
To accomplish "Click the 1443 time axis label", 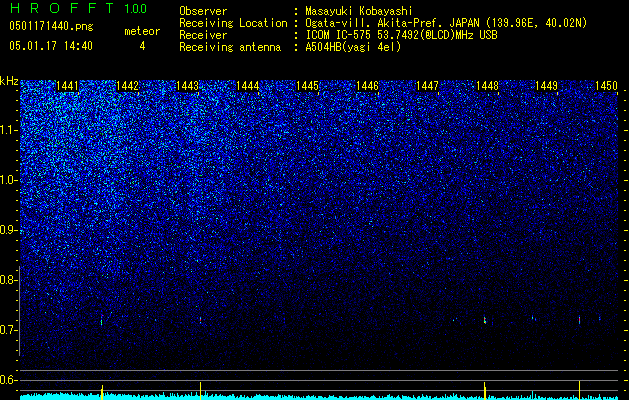I will pyautogui.click(x=187, y=86).
